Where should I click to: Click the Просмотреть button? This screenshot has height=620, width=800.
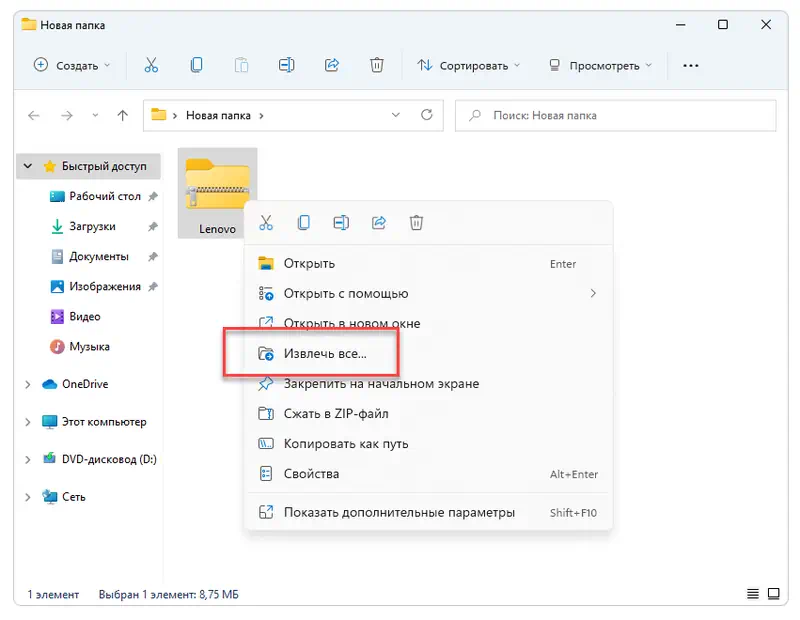point(600,65)
